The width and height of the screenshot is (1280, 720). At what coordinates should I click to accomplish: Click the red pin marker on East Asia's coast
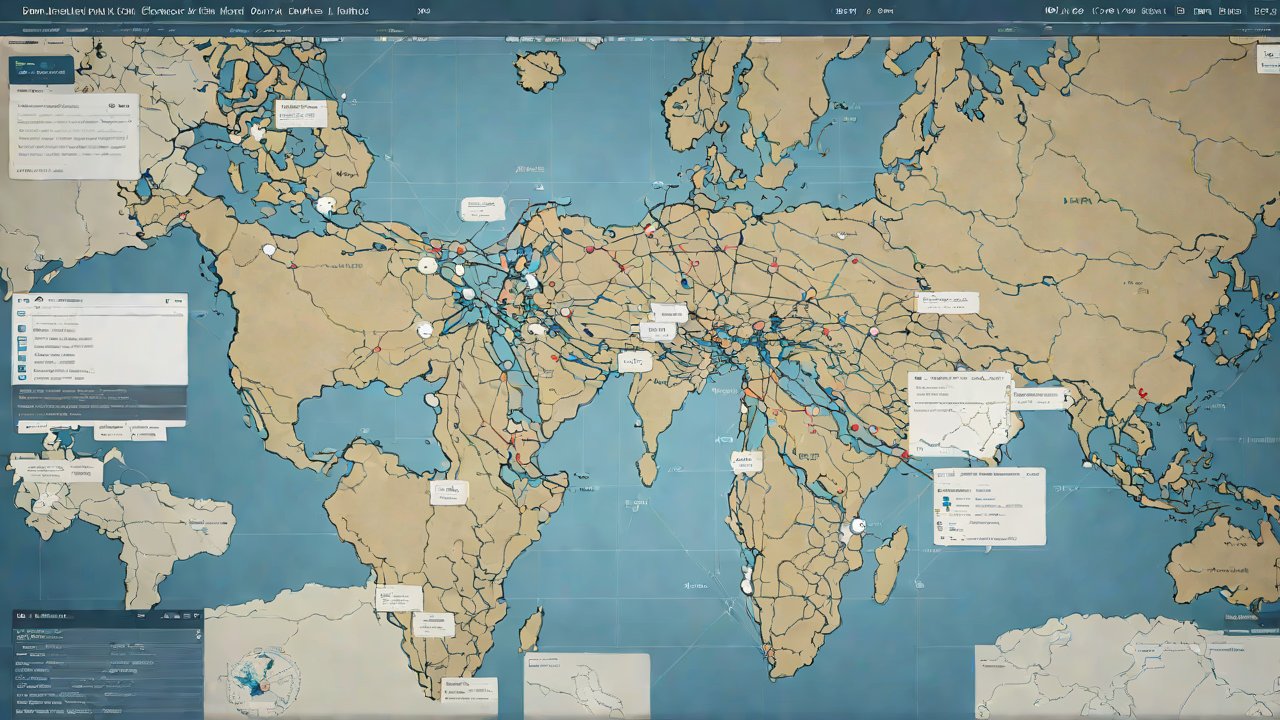[1143, 392]
